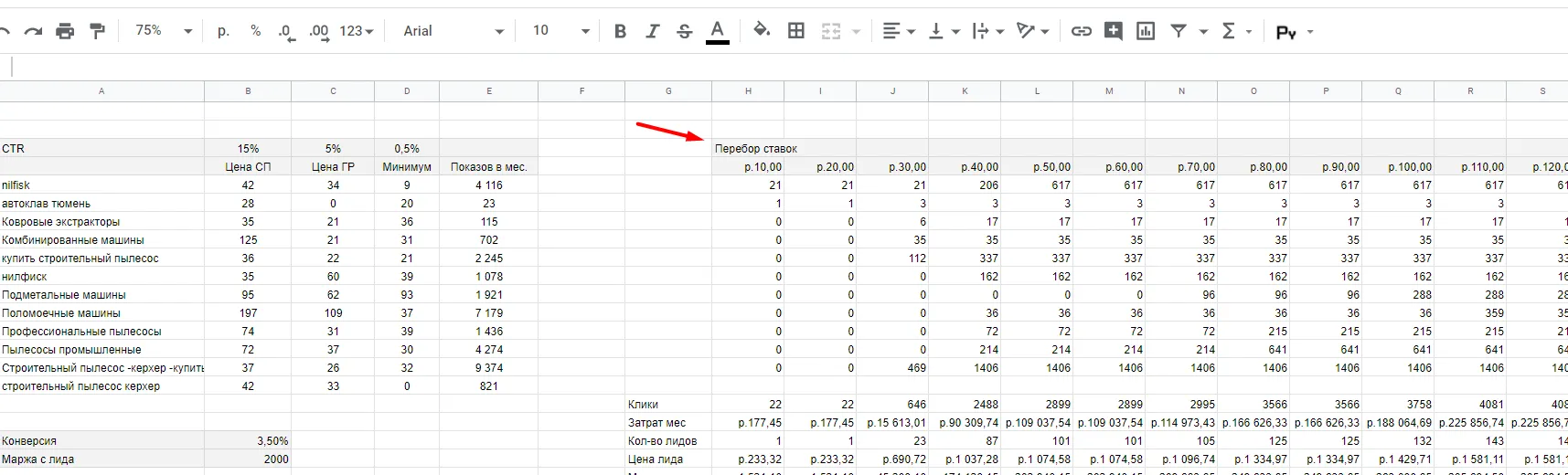Select the 15% CTR cell
This screenshot has height=475, width=1568.
pos(248,148)
